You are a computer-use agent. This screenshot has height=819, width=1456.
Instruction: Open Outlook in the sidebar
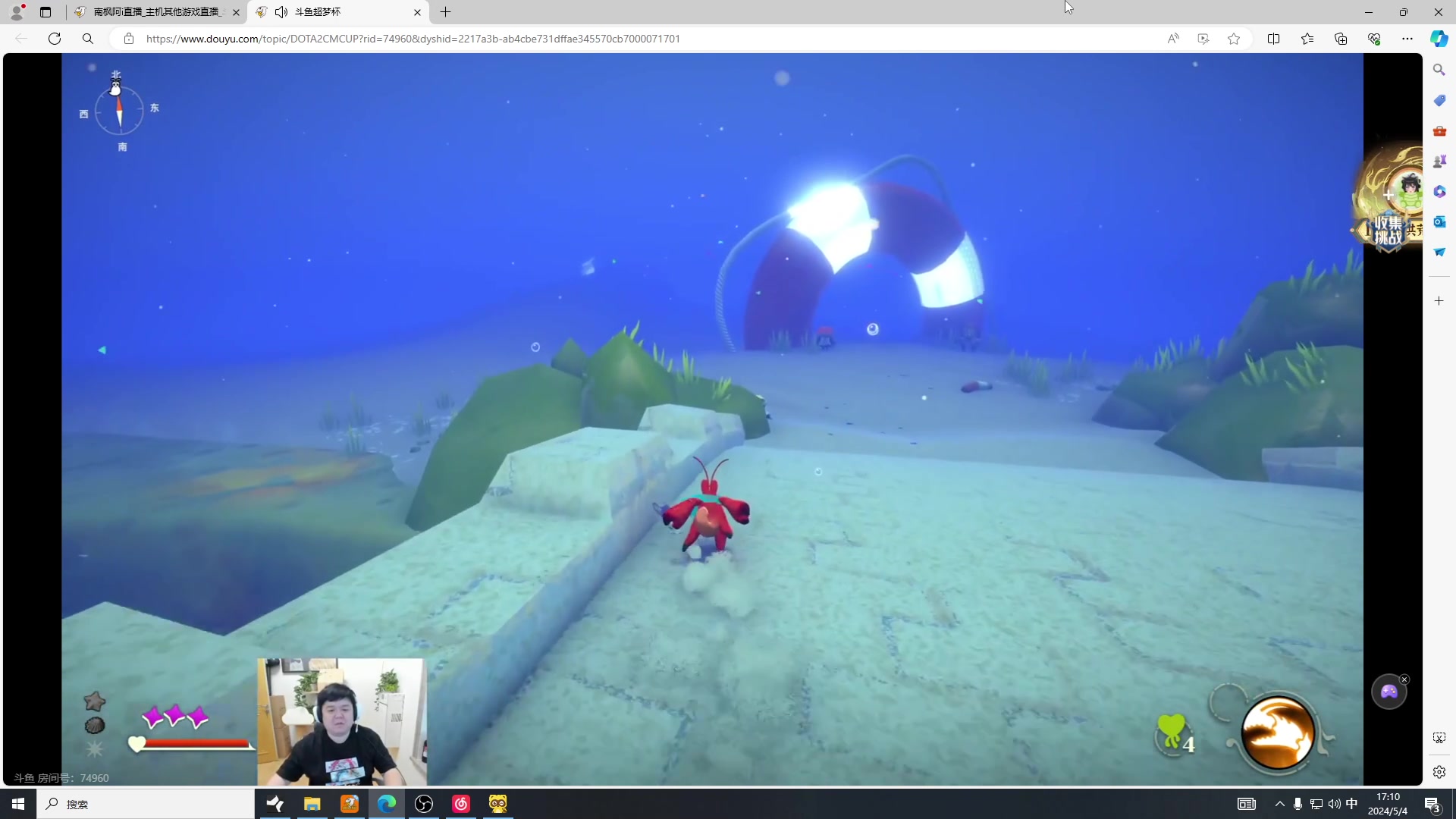(1439, 221)
